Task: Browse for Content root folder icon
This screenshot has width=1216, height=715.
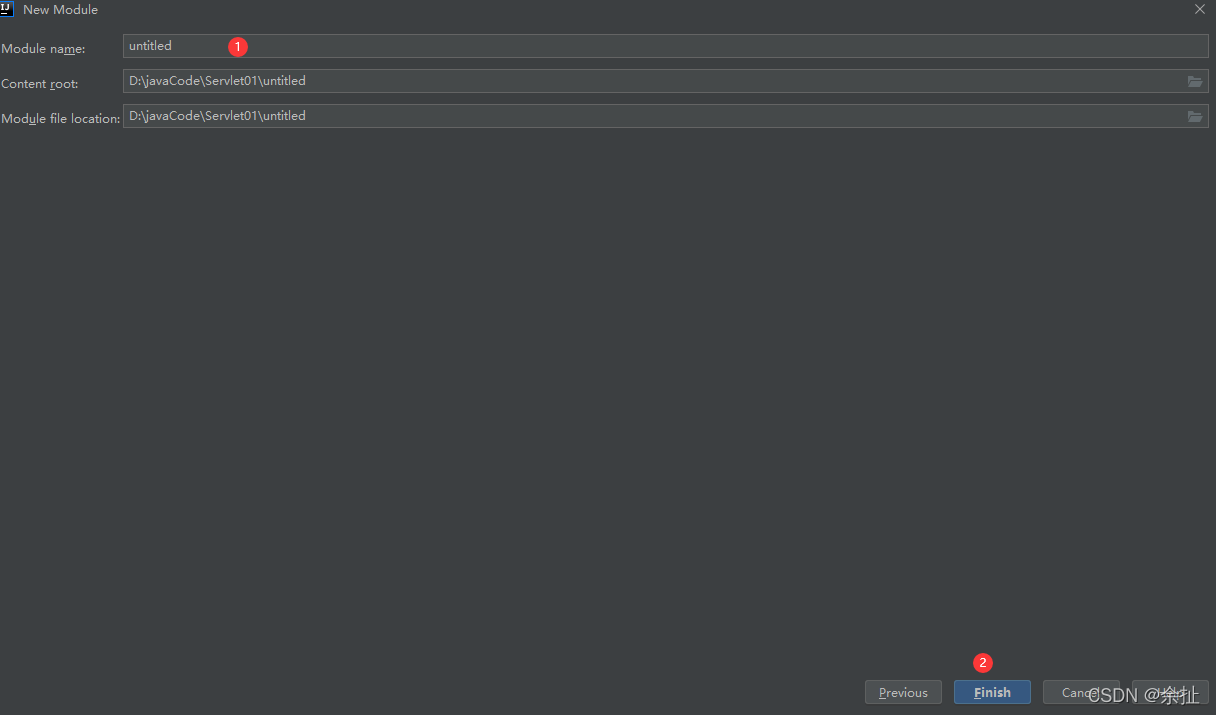Action: [x=1195, y=82]
